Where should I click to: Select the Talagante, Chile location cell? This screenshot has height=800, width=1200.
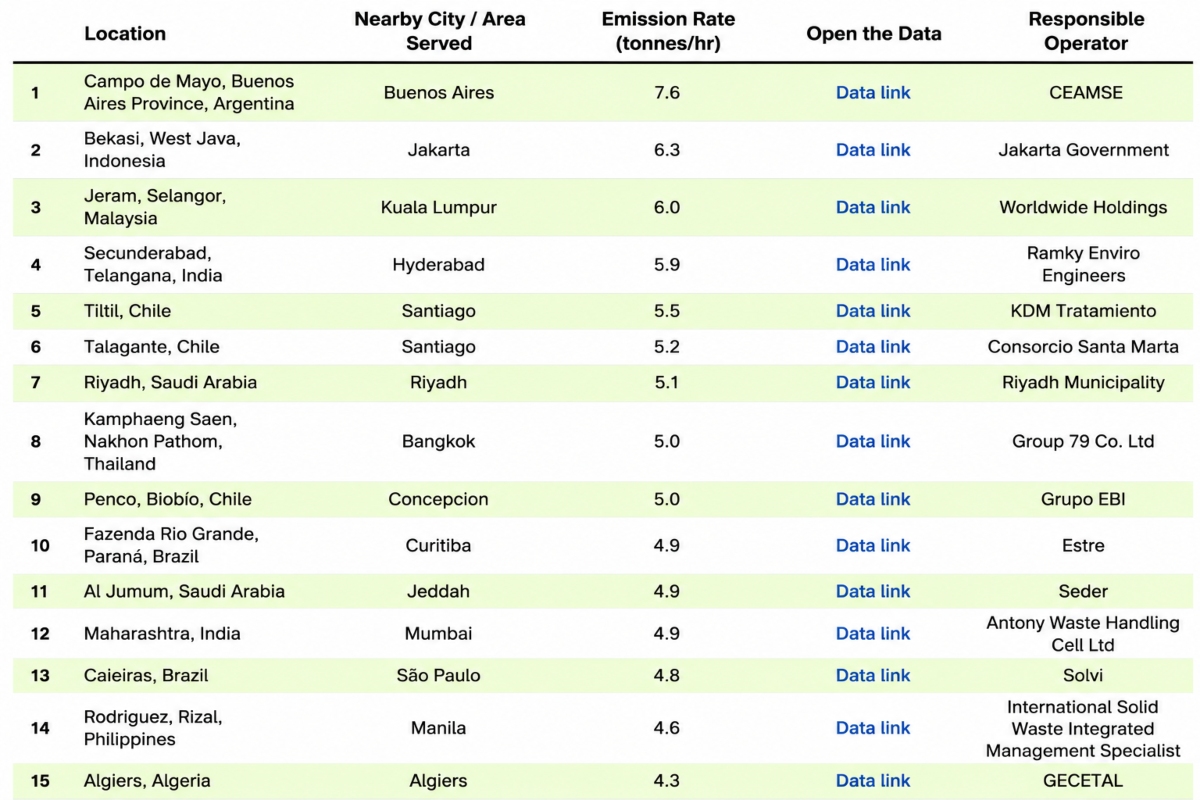coord(152,347)
